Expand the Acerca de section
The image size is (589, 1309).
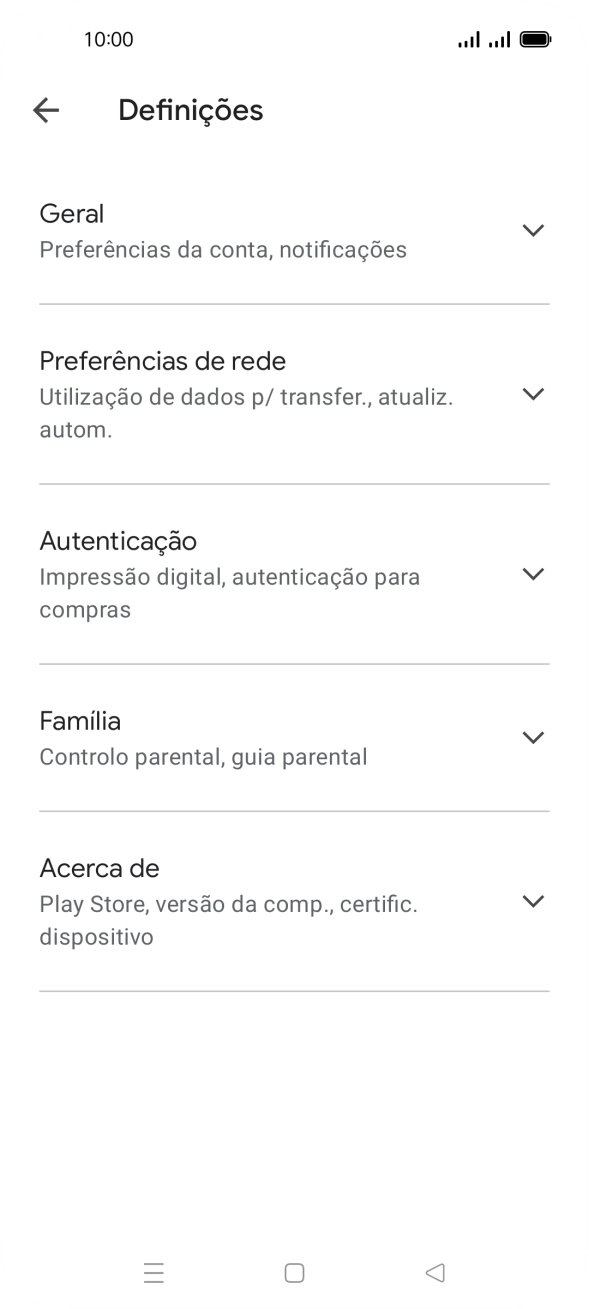[x=533, y=901]
